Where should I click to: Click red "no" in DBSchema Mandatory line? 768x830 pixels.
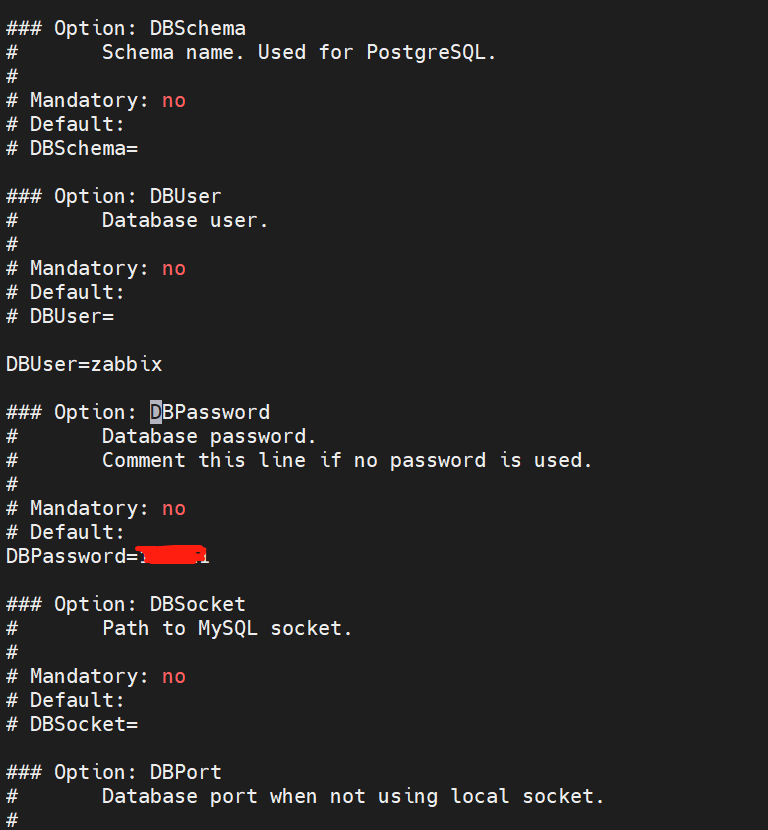tap(173, 100)
